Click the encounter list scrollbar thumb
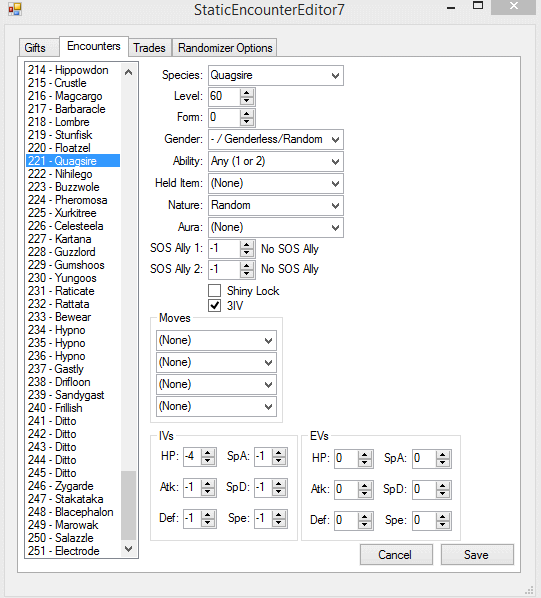This screenshot has height=598, width=541. (x=128, y=506)
